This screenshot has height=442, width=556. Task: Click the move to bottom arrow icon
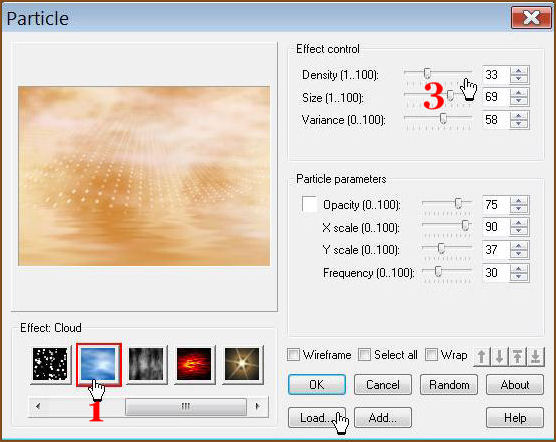(x=535, y=356)
